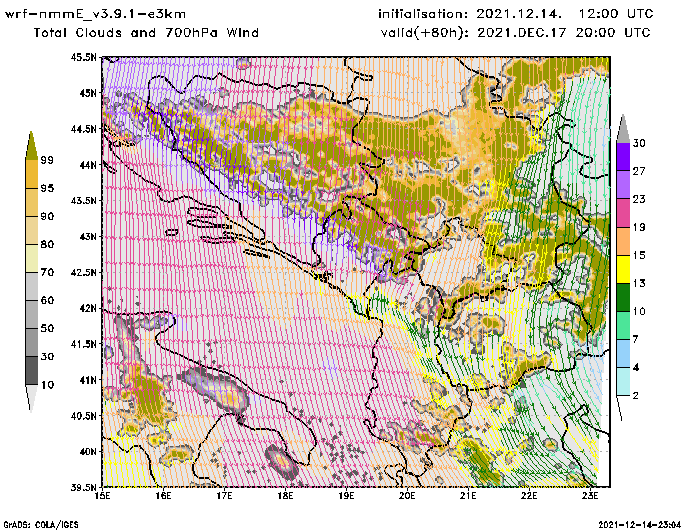
Task: Click the '45.5N' latitude label
Action: click(x=83, y=57)
